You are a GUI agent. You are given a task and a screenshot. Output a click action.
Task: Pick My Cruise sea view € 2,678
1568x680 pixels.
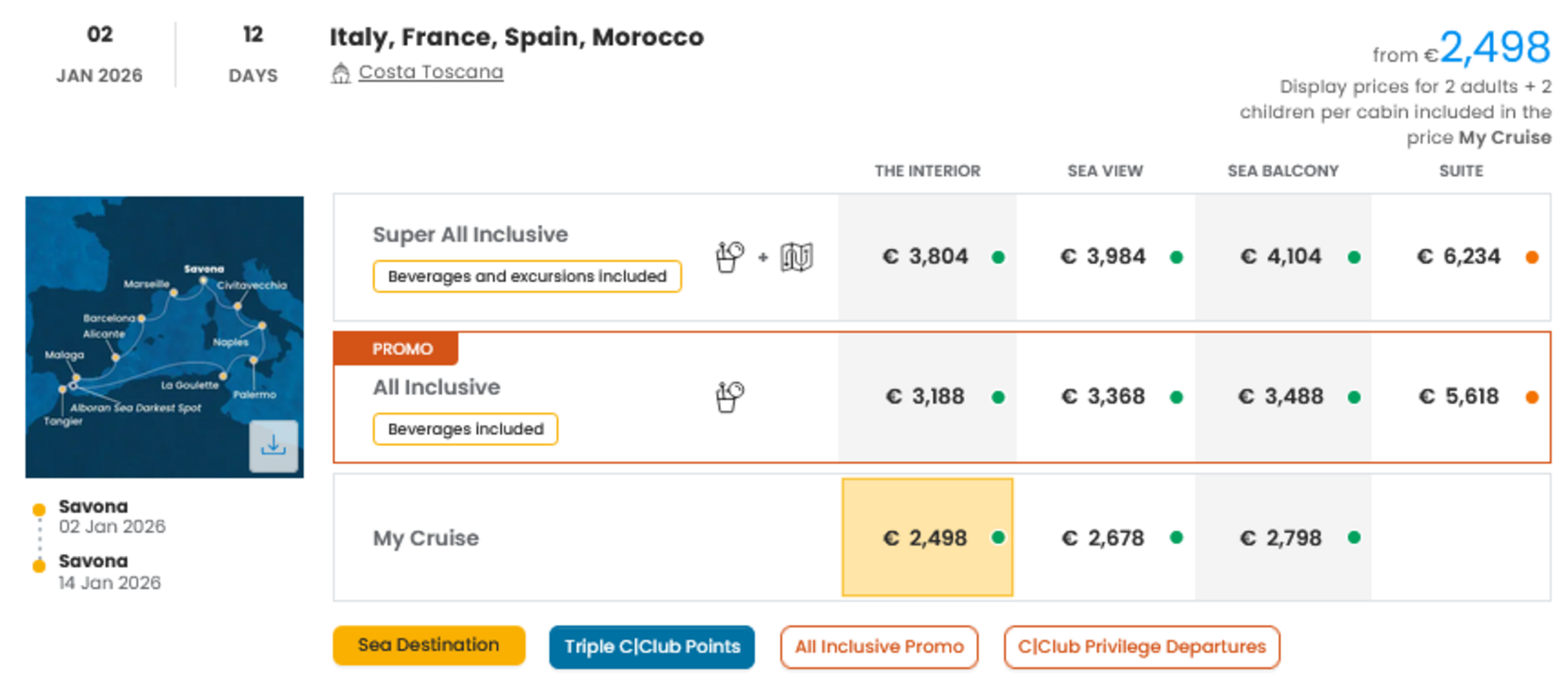1104,537
